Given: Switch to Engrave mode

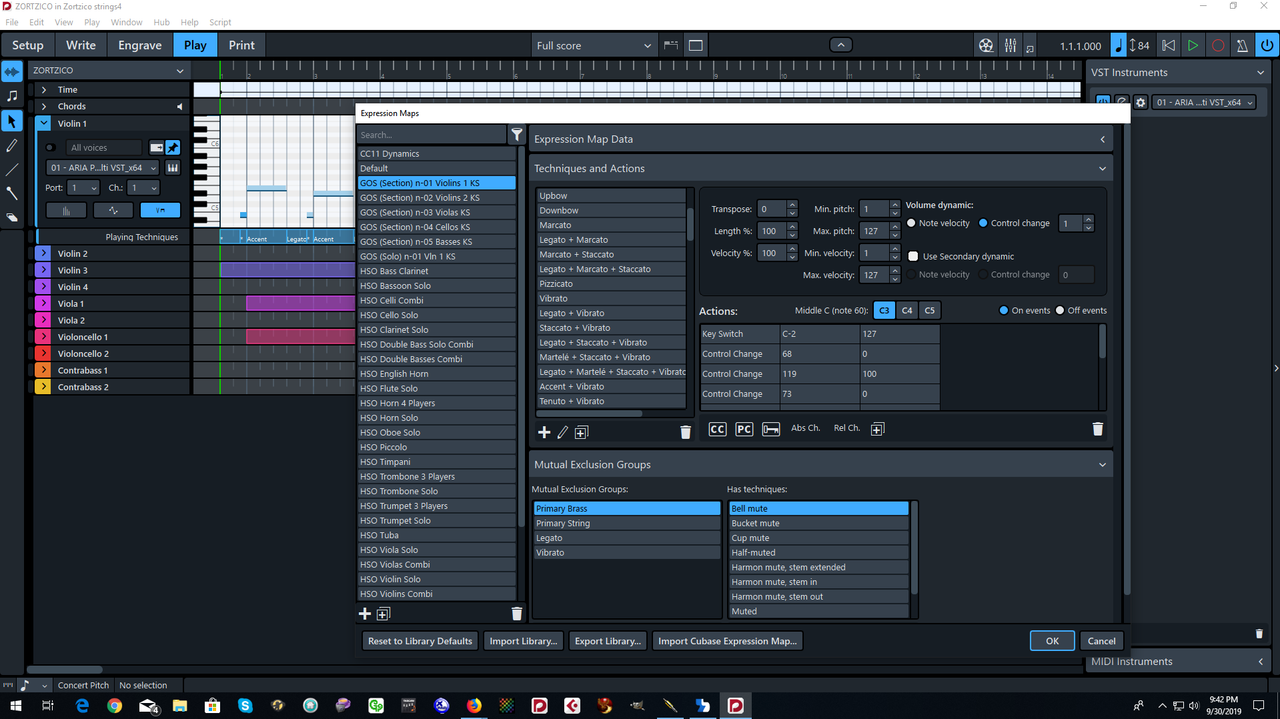Looking at the screenshot, I should (x=139, y=45).
